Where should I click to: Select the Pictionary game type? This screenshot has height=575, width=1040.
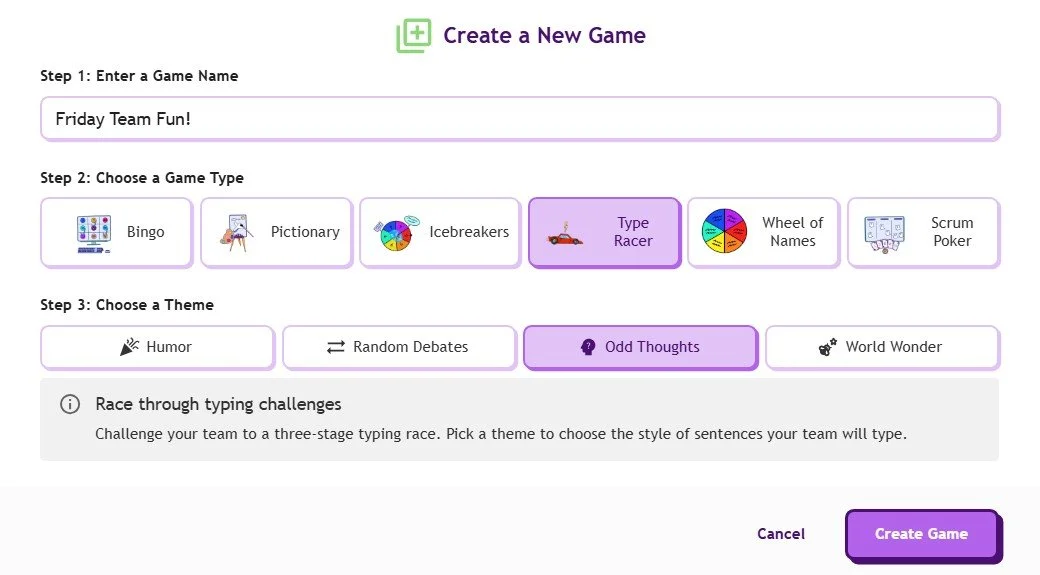click(277, 232)
